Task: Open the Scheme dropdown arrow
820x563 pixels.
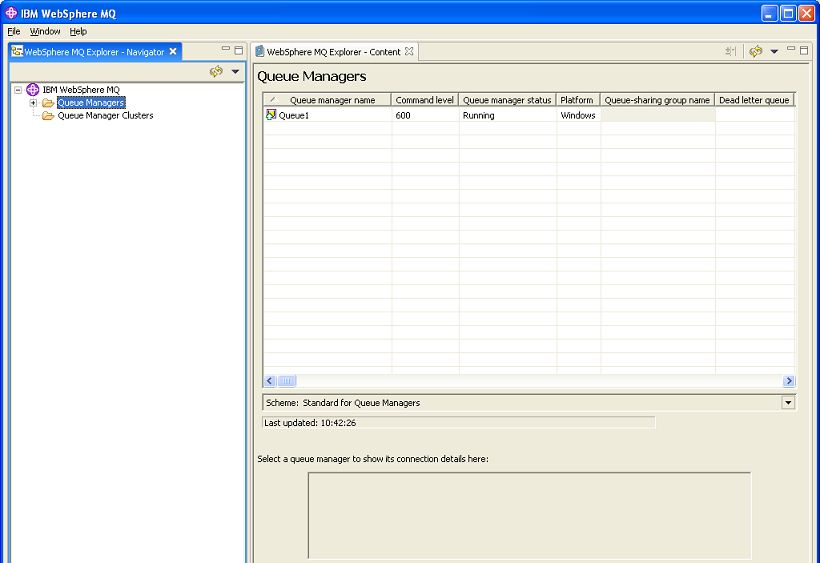Action: pos(788,403)
